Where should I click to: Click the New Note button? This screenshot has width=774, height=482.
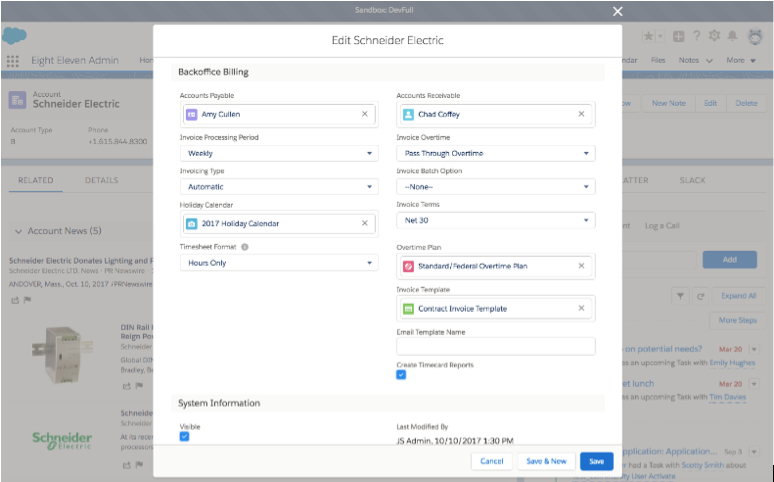tap(668, 103)
